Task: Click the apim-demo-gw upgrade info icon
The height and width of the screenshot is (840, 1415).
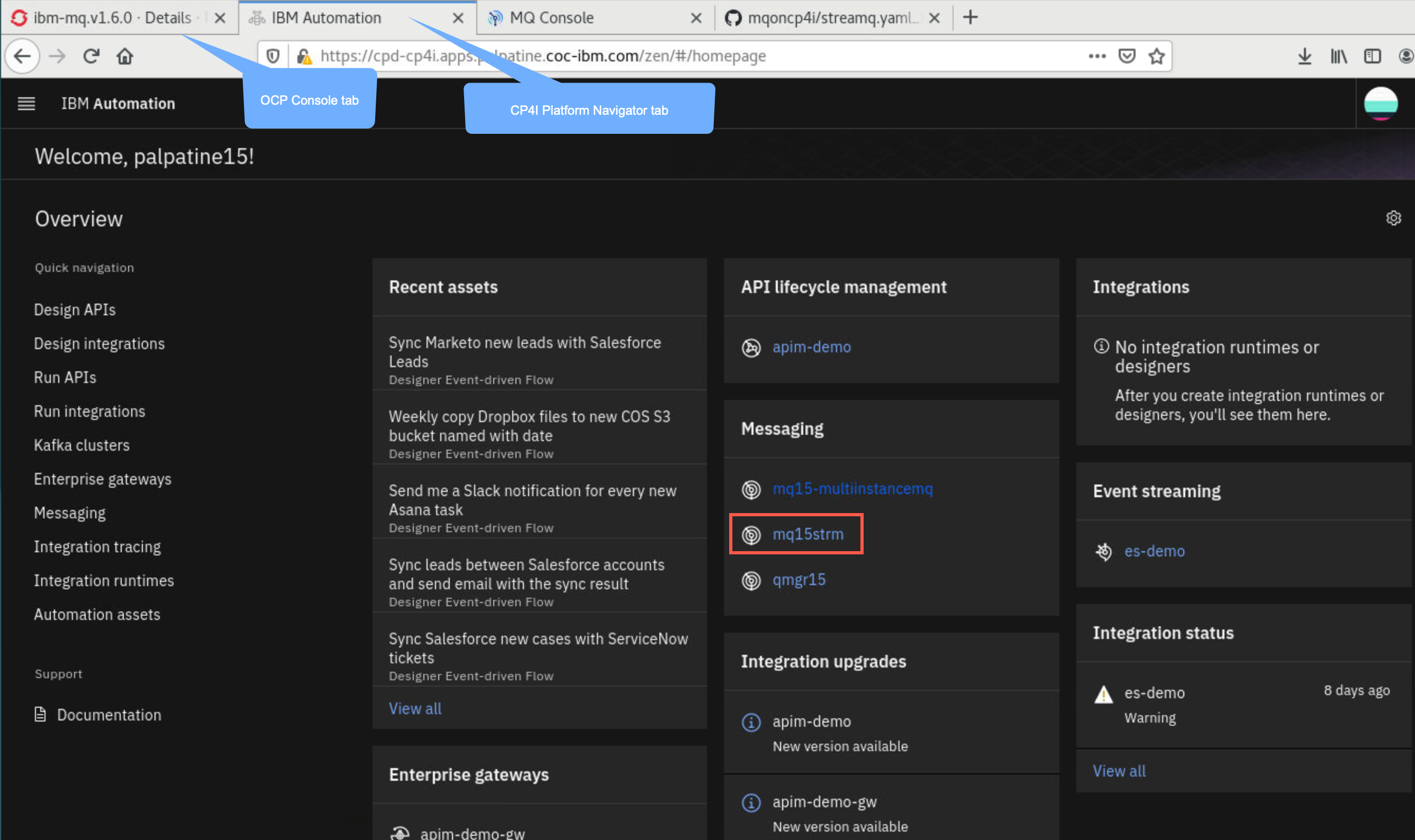Action: tap(751, 802)
